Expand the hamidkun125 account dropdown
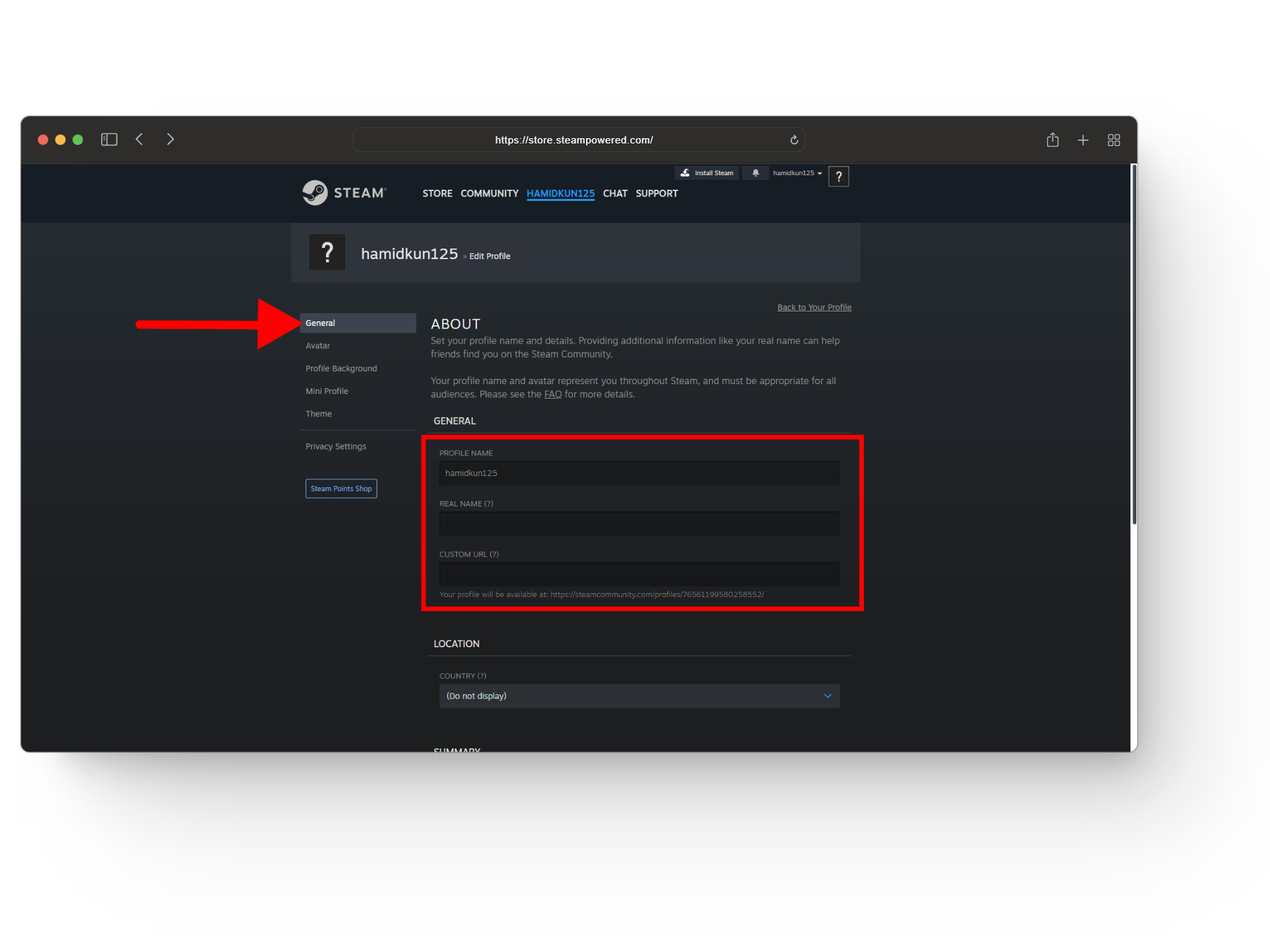The height and width of the screenshot is (952, 1270). click(797, 173)
